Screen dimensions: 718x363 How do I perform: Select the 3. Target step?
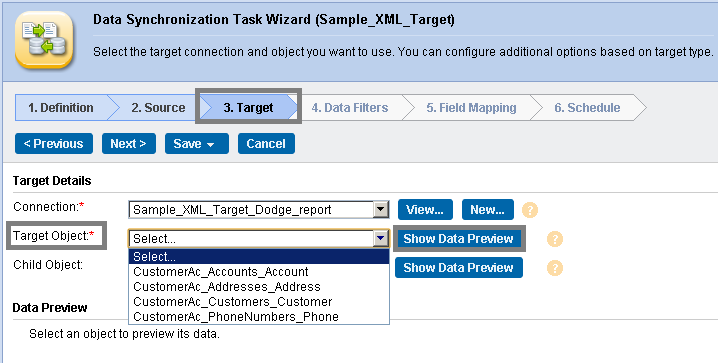(248, 108)
